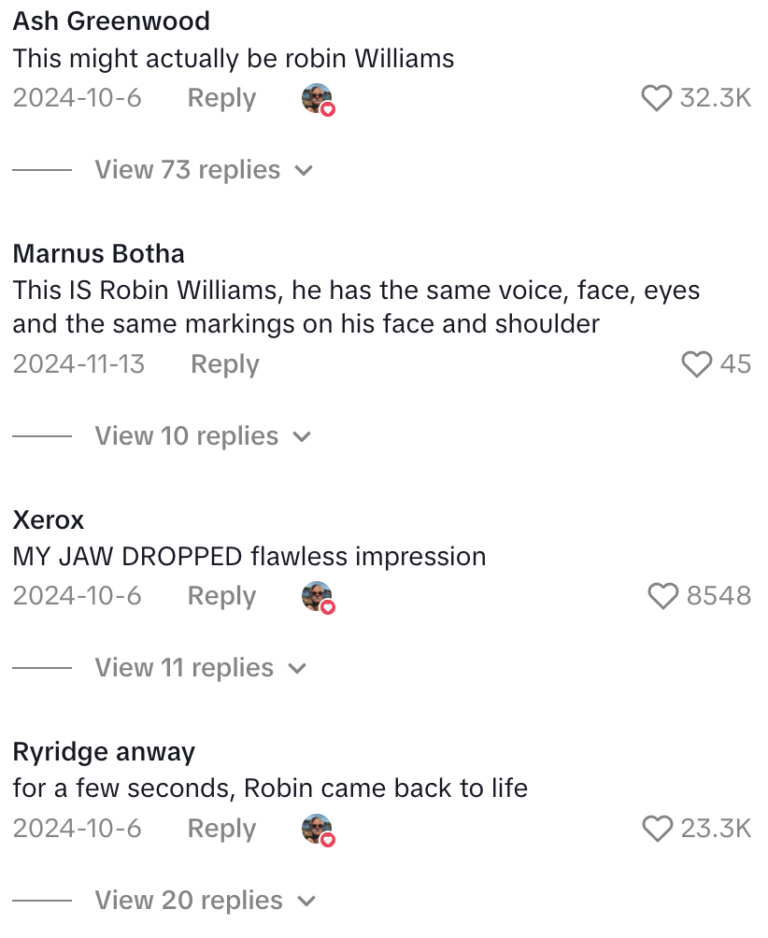The image size is (768, 938).
Task: Open Ryridge anway's profile name
Action: click(103, 752)
